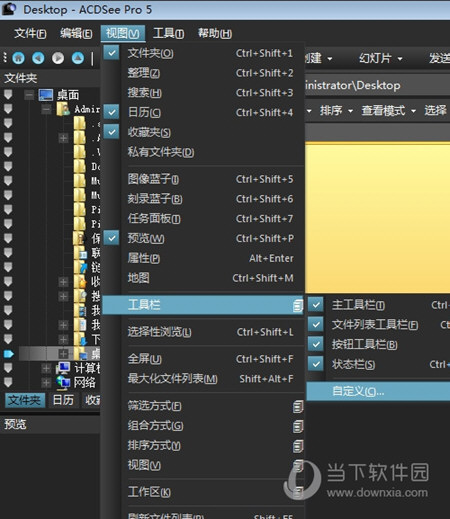
Task: Uncheck 按钮工具栏 option
Action: click(x=316, y=344)
